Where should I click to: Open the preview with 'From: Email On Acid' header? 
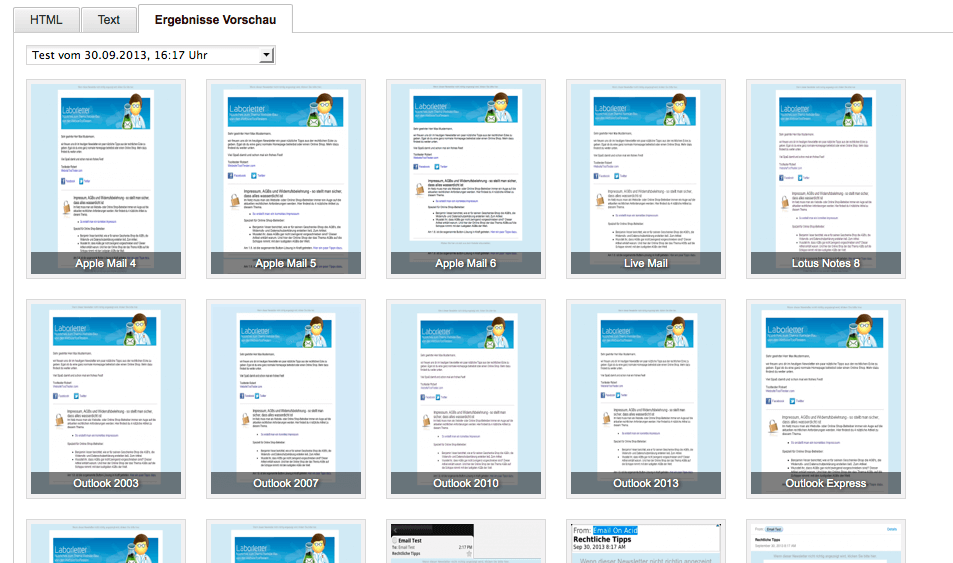[x=645, y=541]
